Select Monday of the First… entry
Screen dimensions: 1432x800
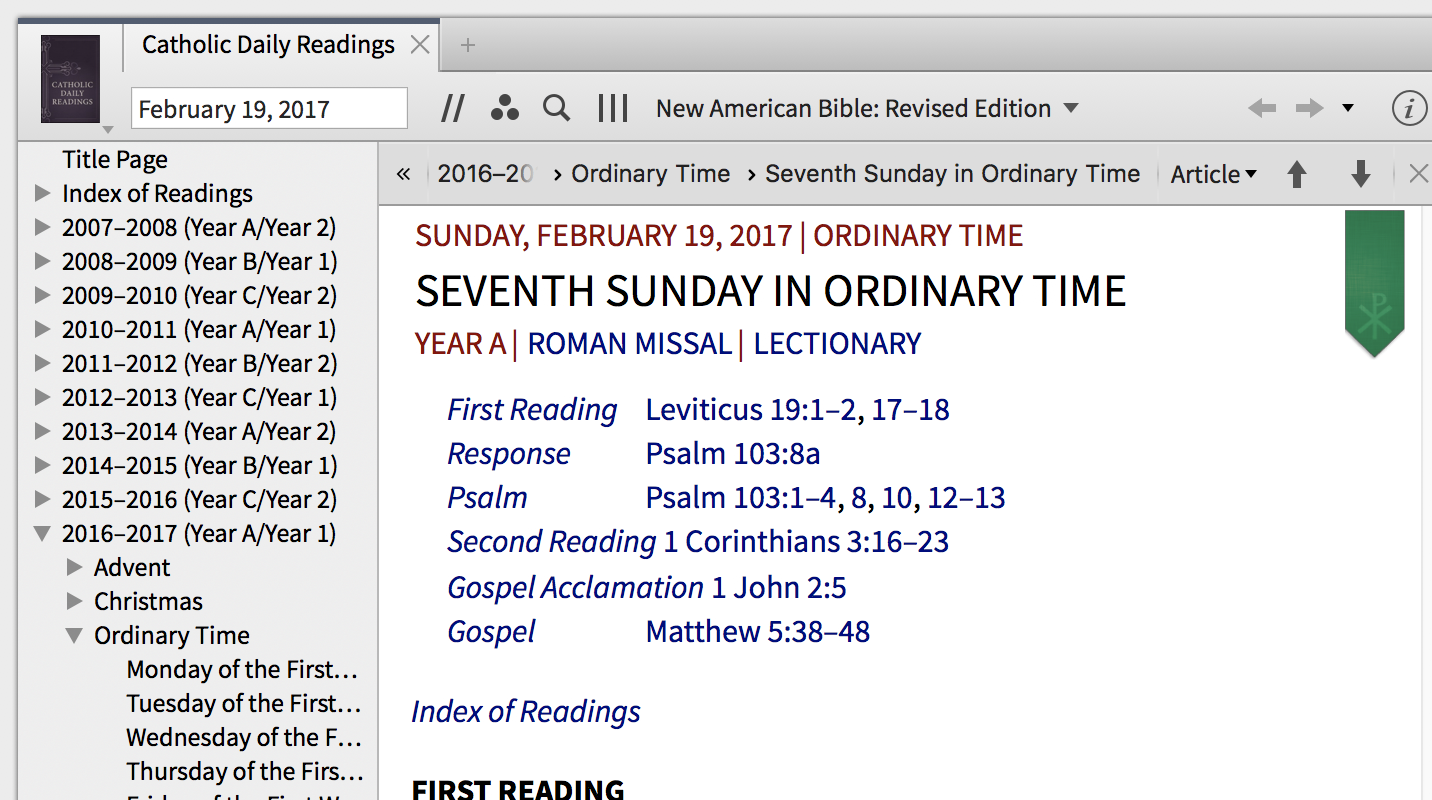[x=242, y=669]
